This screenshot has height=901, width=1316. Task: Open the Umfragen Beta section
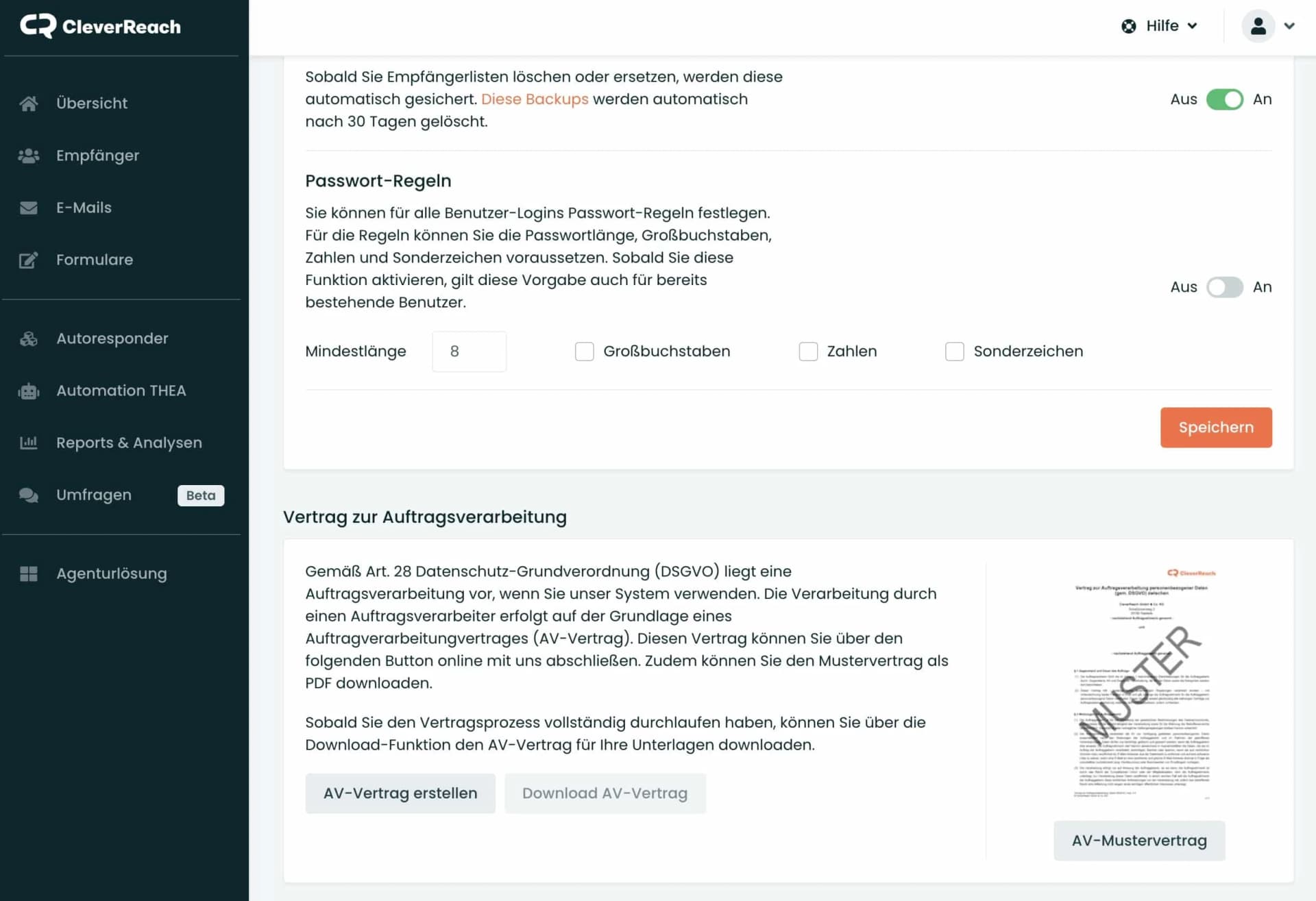click(93, 495)
